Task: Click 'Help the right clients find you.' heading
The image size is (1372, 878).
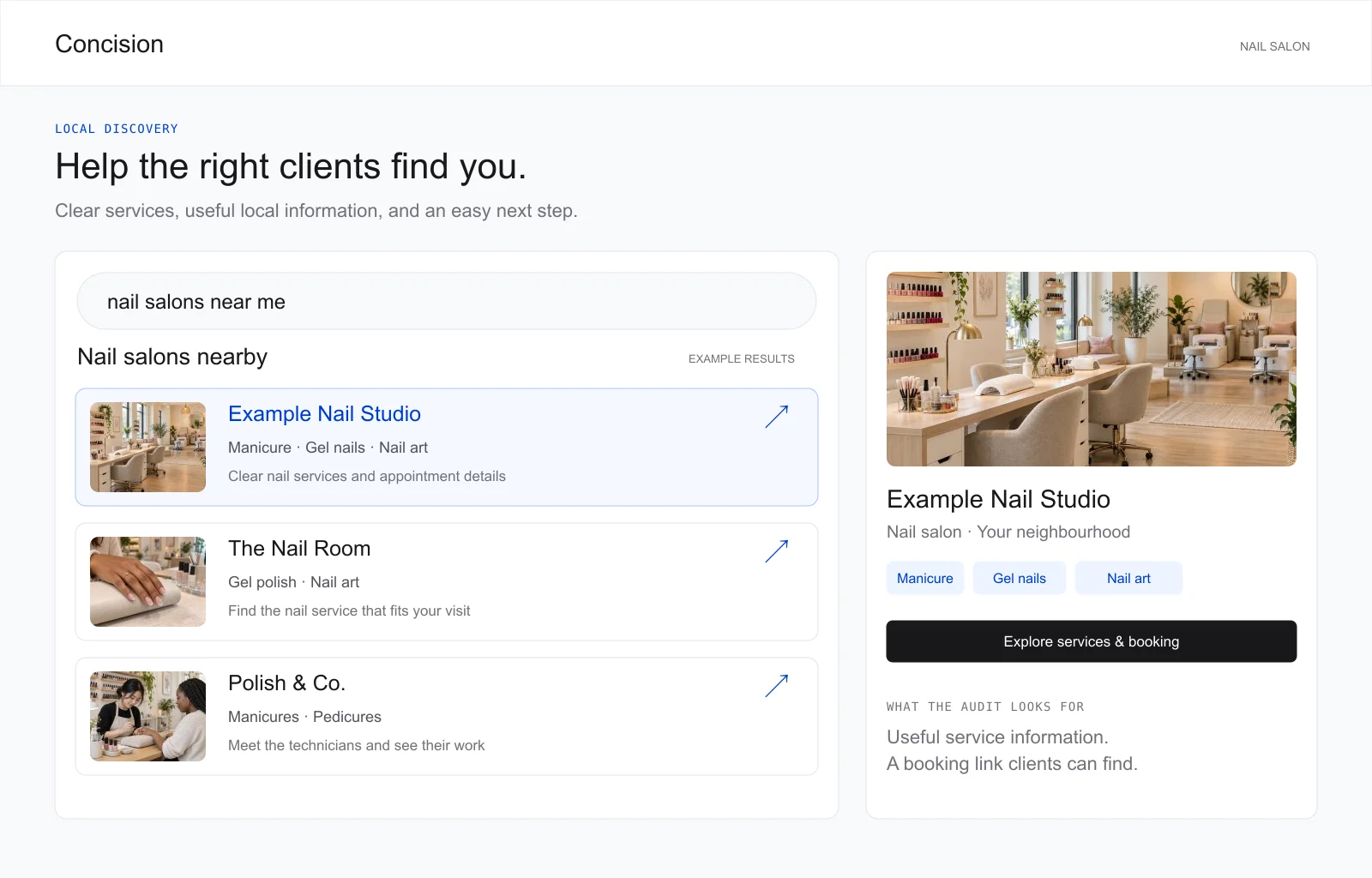Action: point(291,166)
